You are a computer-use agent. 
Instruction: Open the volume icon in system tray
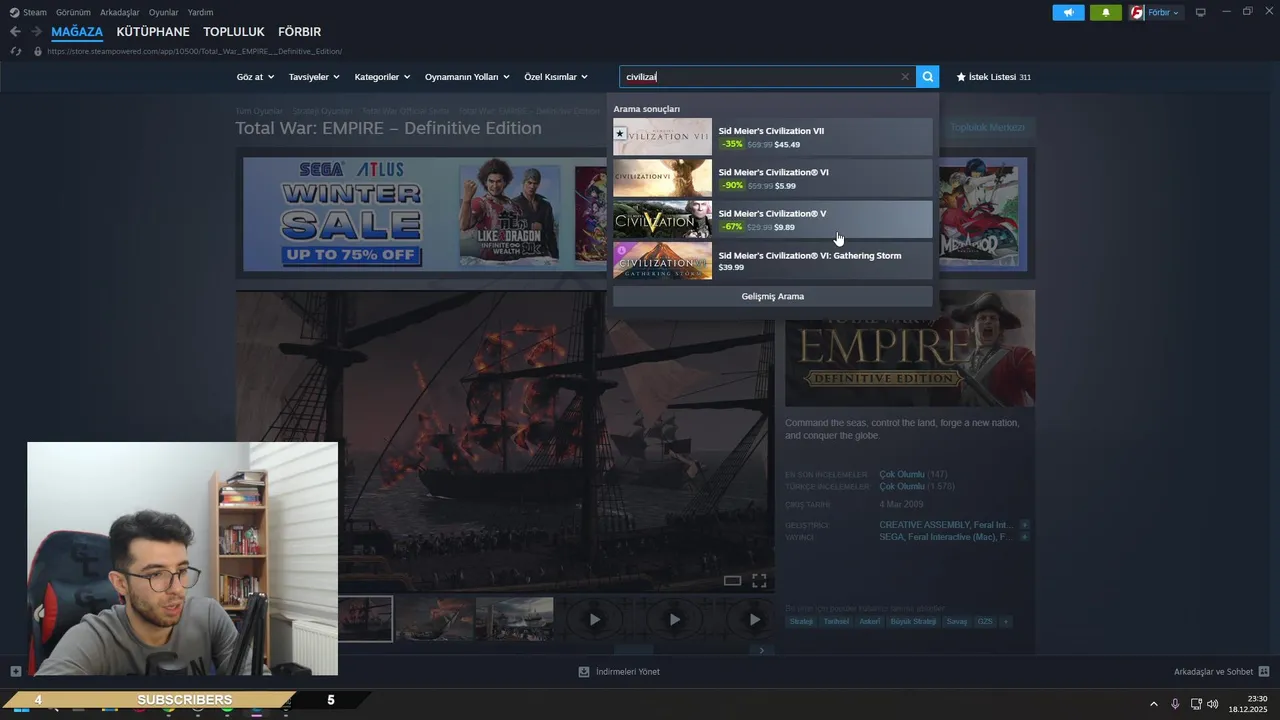[x=1213, y=704]
